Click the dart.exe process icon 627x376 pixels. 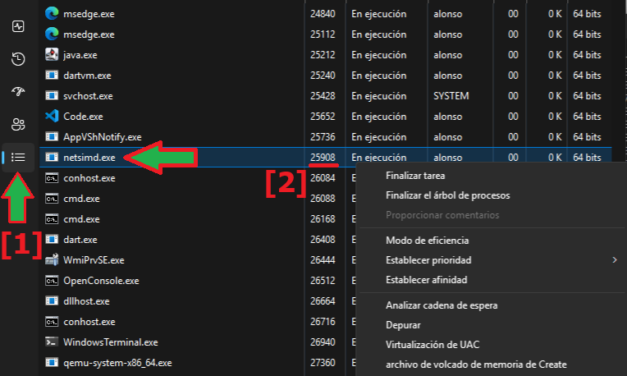click(x=52, y=239)
